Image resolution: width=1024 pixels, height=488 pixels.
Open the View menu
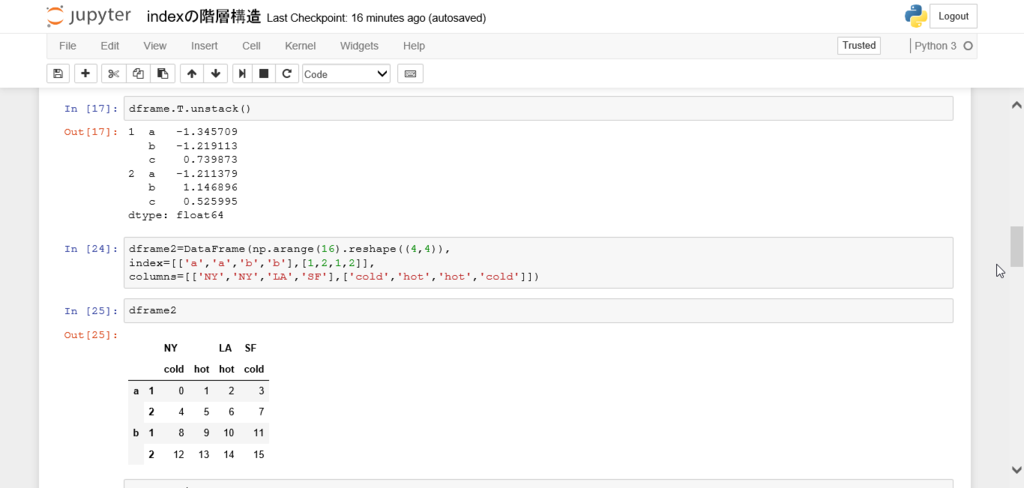tap(155, 46)
